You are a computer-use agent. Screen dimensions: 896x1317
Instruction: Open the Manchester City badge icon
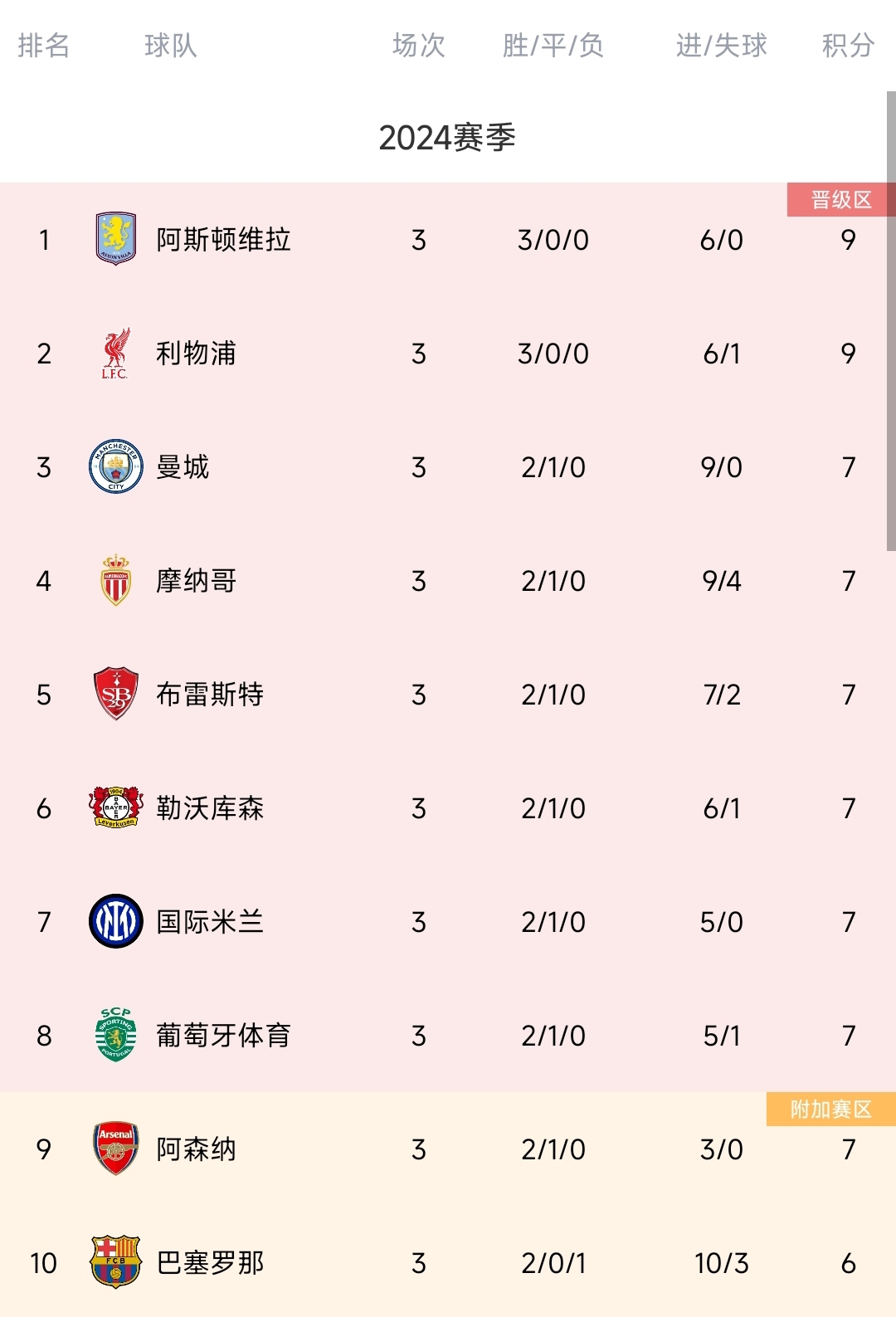tap(116, 466)
